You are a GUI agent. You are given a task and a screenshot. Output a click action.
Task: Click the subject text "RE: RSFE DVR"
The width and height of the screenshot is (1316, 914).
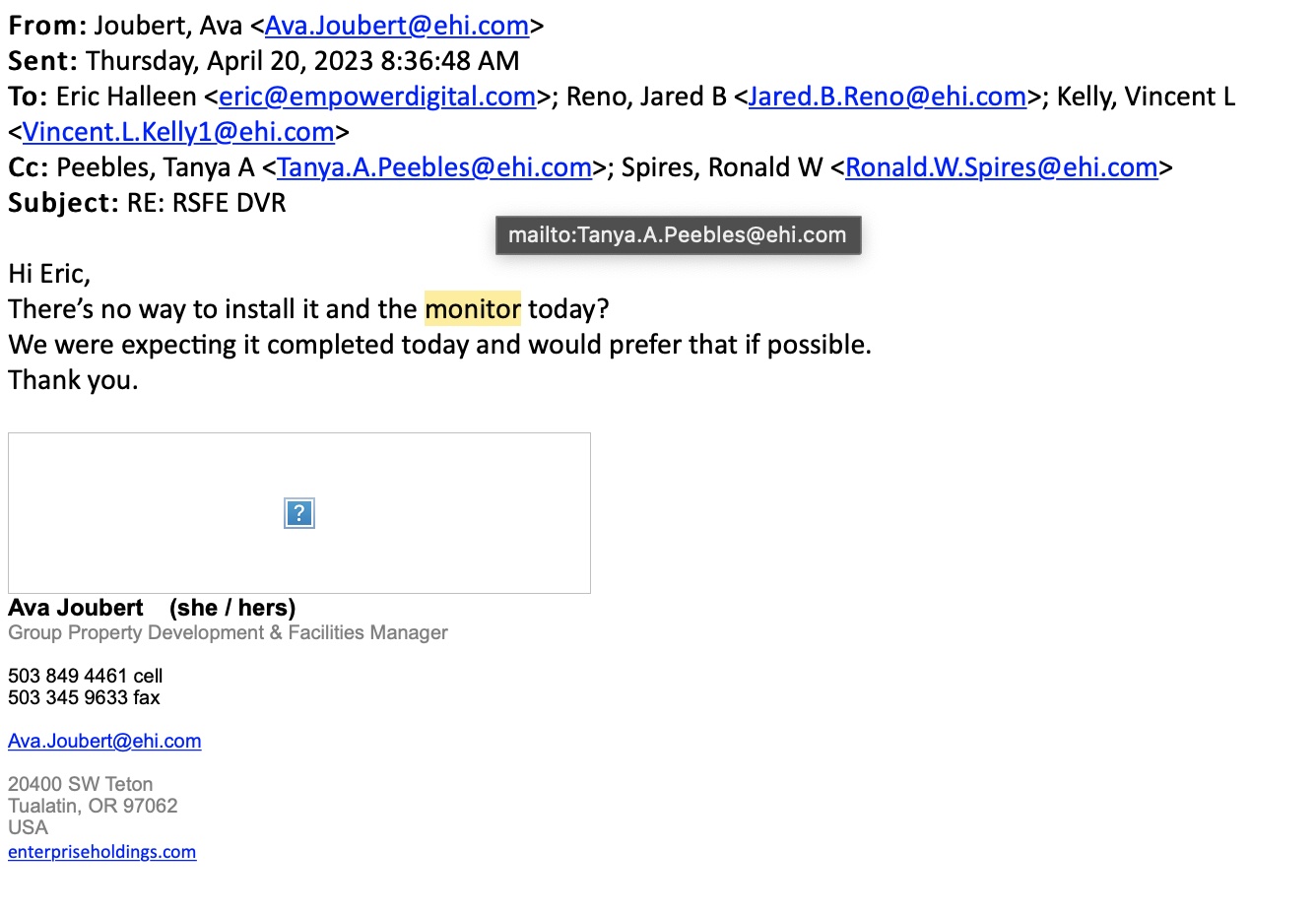coord(207,203)
